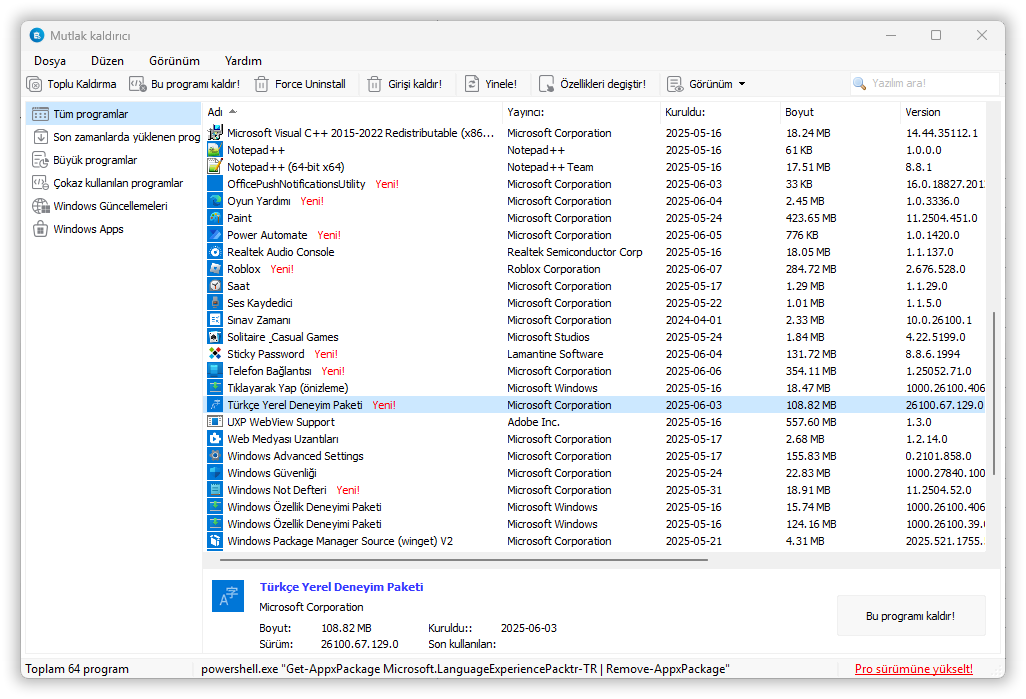Click the Son zamanlarda yüklenen sidebar icon

coord(40,137)
